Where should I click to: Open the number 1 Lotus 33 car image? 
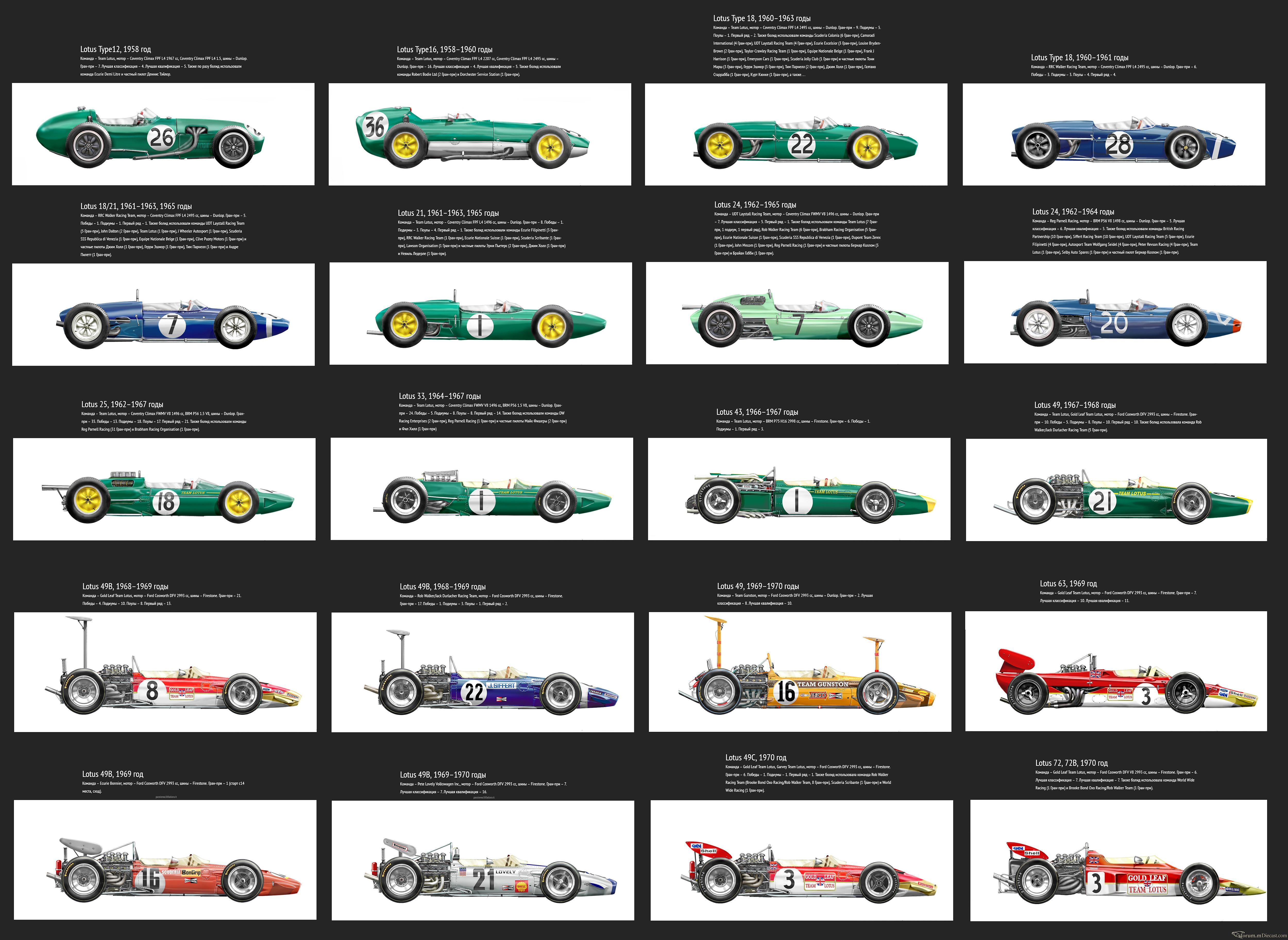click(x=482, y=489)
